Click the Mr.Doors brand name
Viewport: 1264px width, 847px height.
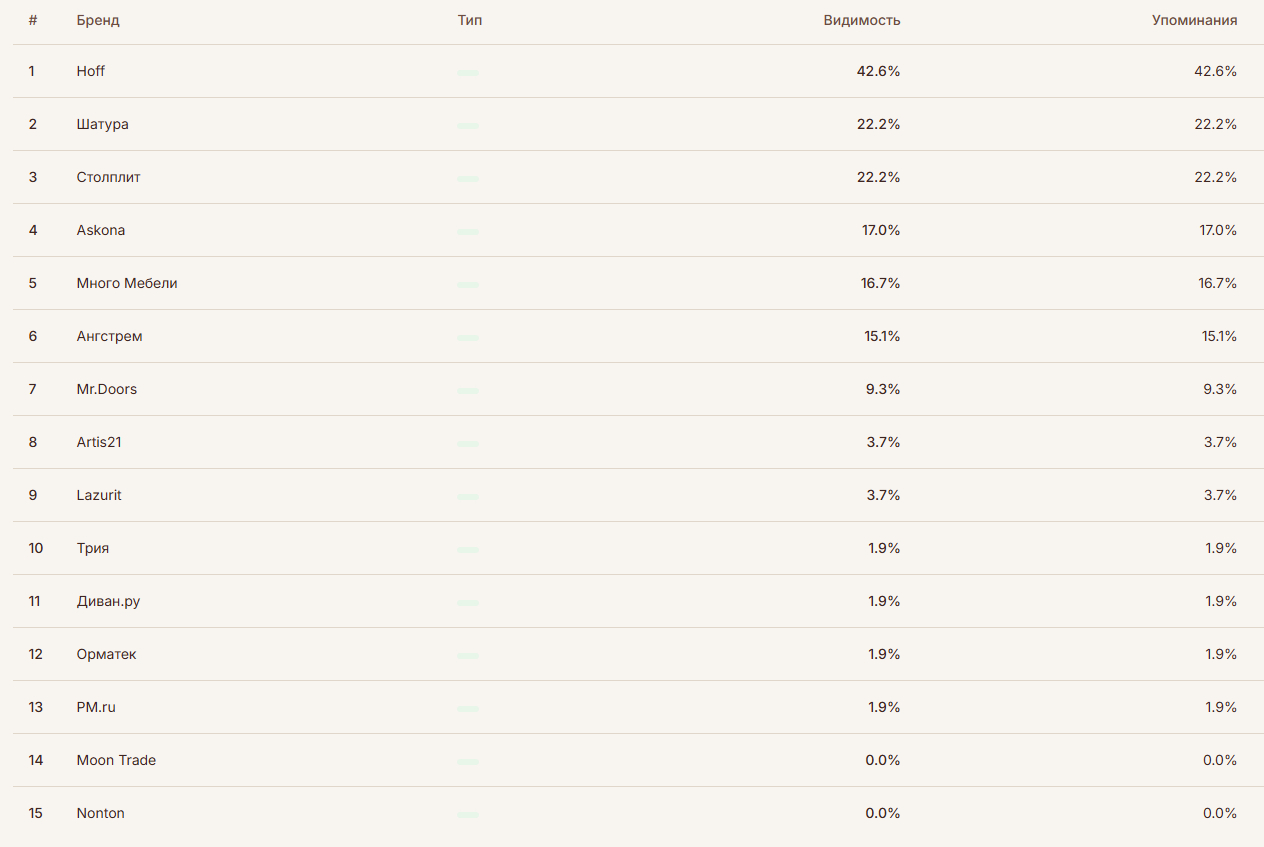[x=107, y=389]
